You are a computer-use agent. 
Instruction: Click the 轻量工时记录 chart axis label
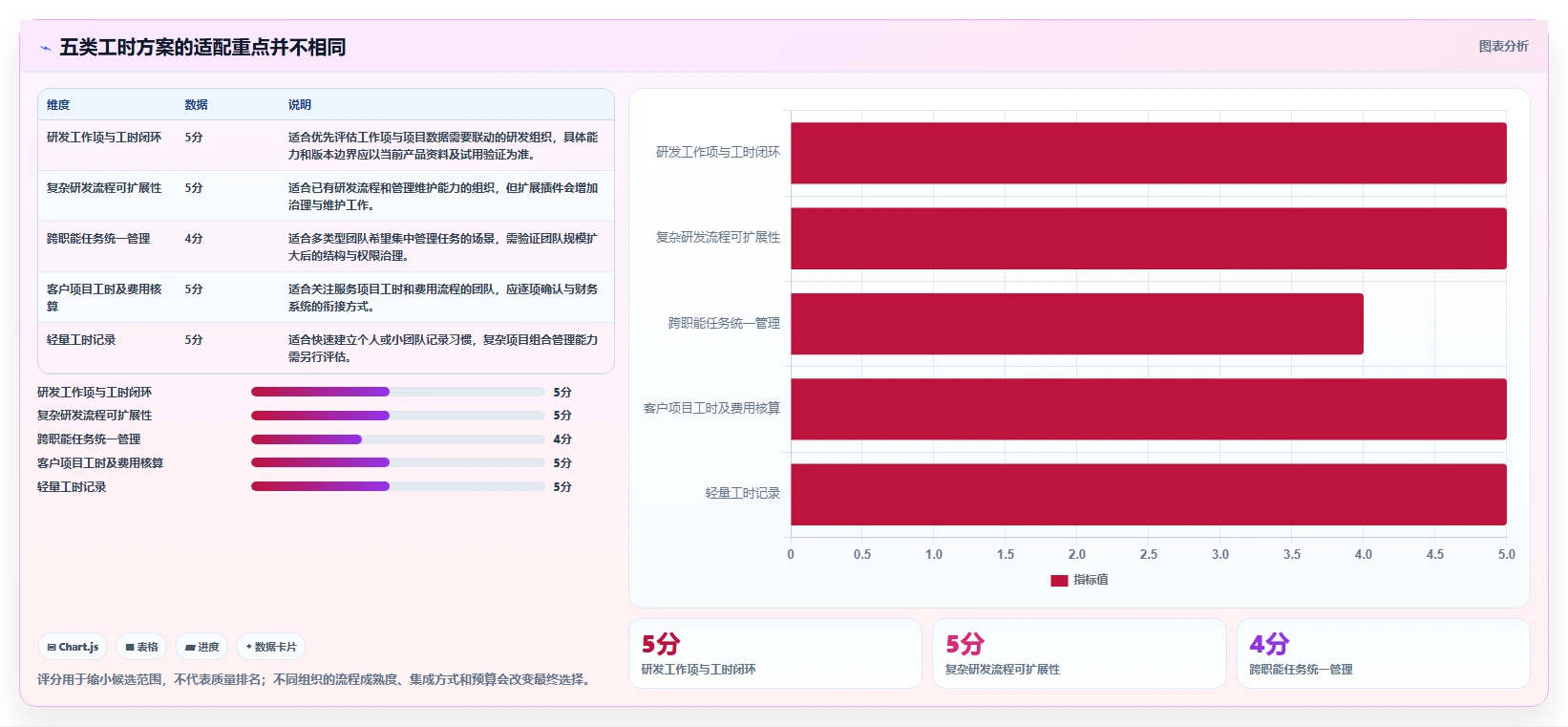[743, 493]
